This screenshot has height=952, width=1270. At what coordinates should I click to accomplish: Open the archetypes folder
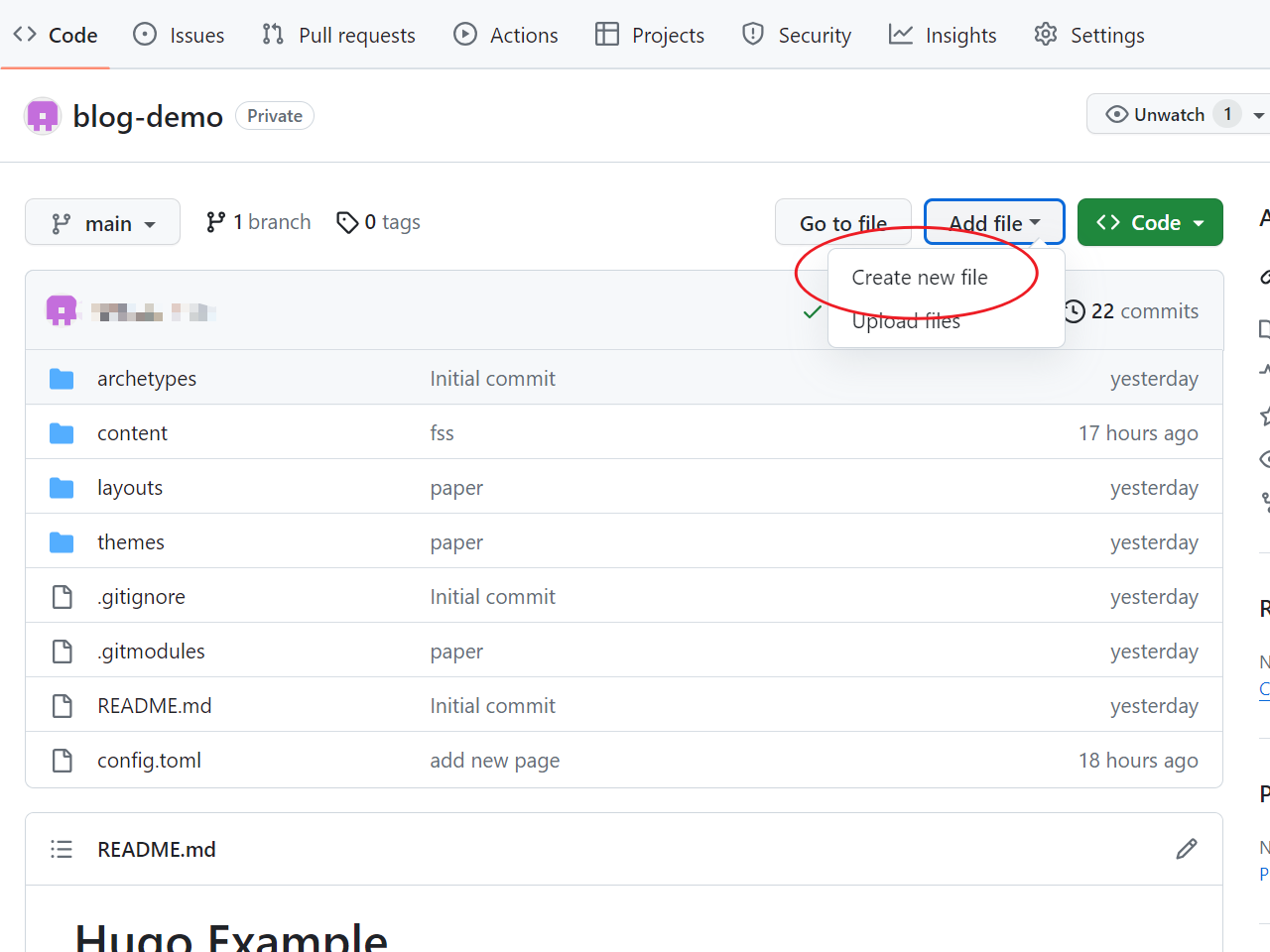[x=147, y=379]
